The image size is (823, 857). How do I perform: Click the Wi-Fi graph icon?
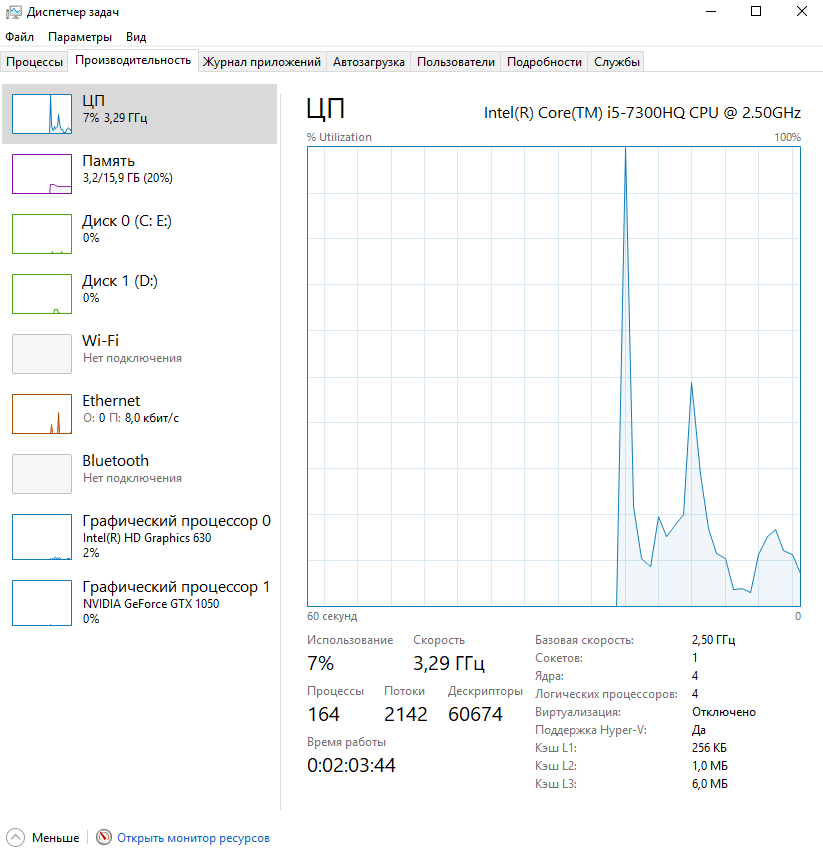pyautogui.click(x=42, y=354)
